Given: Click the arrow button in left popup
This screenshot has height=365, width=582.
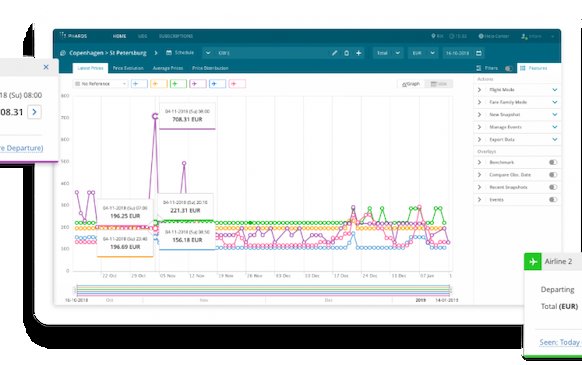Looking at the screenshot, I should pyautogui.click(x=35, y=112).
